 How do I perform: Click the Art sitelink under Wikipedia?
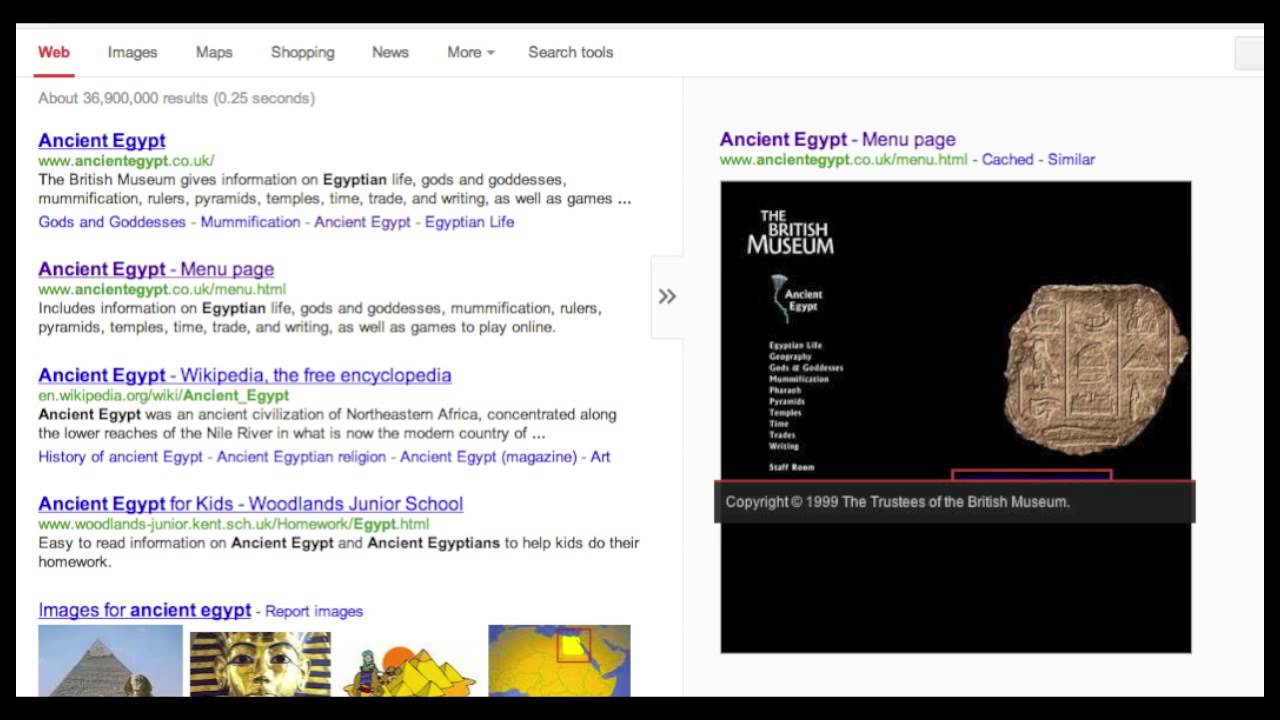pos(600,457)
